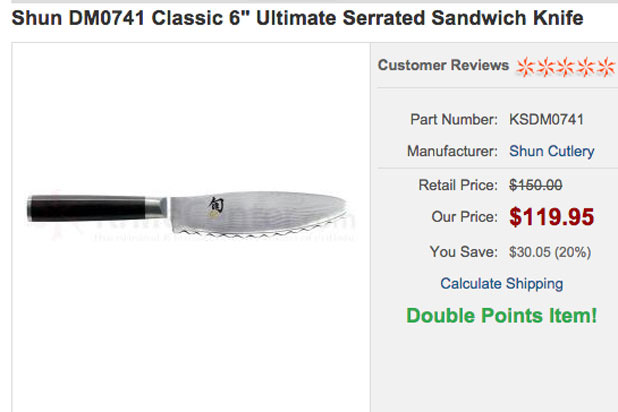Select the third rating star
Viewport: 618px width, 412px height.
[564, 67]
